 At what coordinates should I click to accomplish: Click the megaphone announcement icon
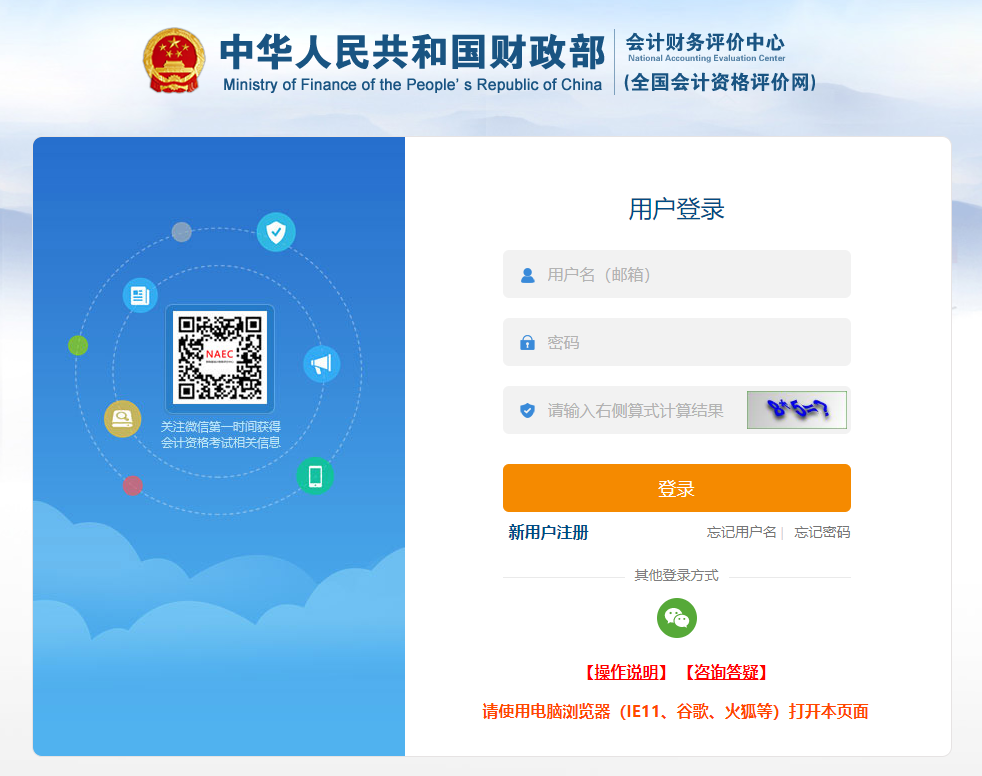(x=321, y=364)
